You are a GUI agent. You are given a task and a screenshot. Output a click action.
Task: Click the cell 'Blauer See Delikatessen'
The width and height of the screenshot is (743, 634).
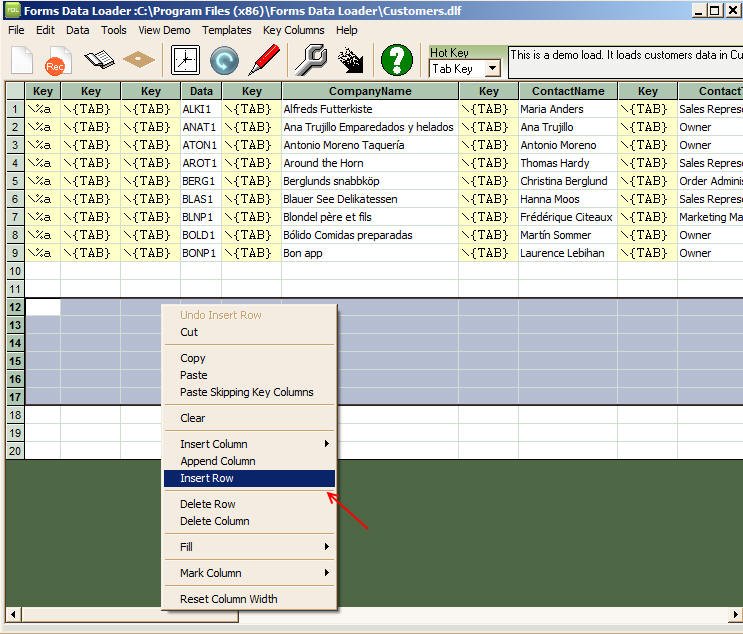370,199
